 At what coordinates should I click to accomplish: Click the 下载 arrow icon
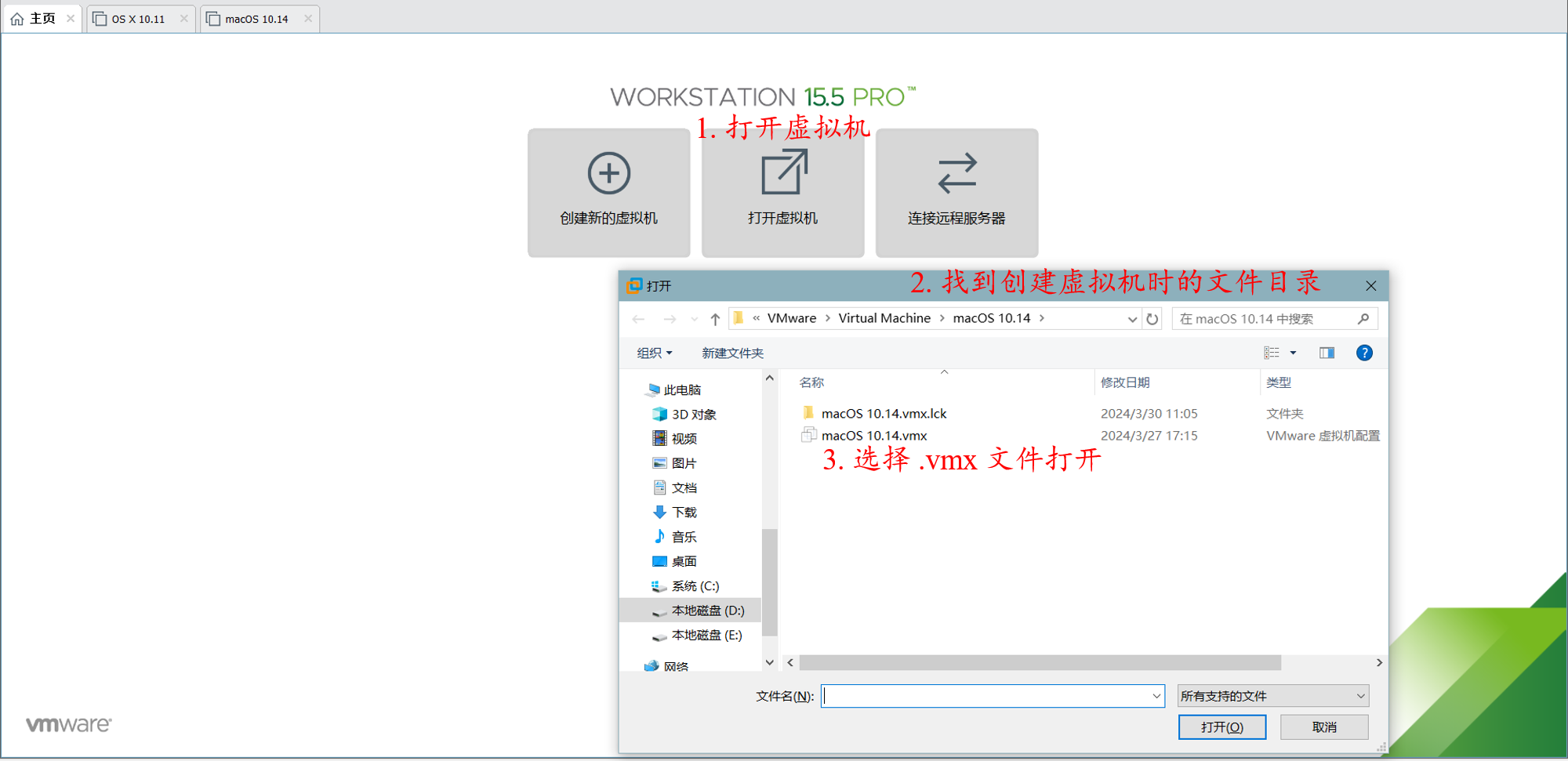(x=660, y=512)
